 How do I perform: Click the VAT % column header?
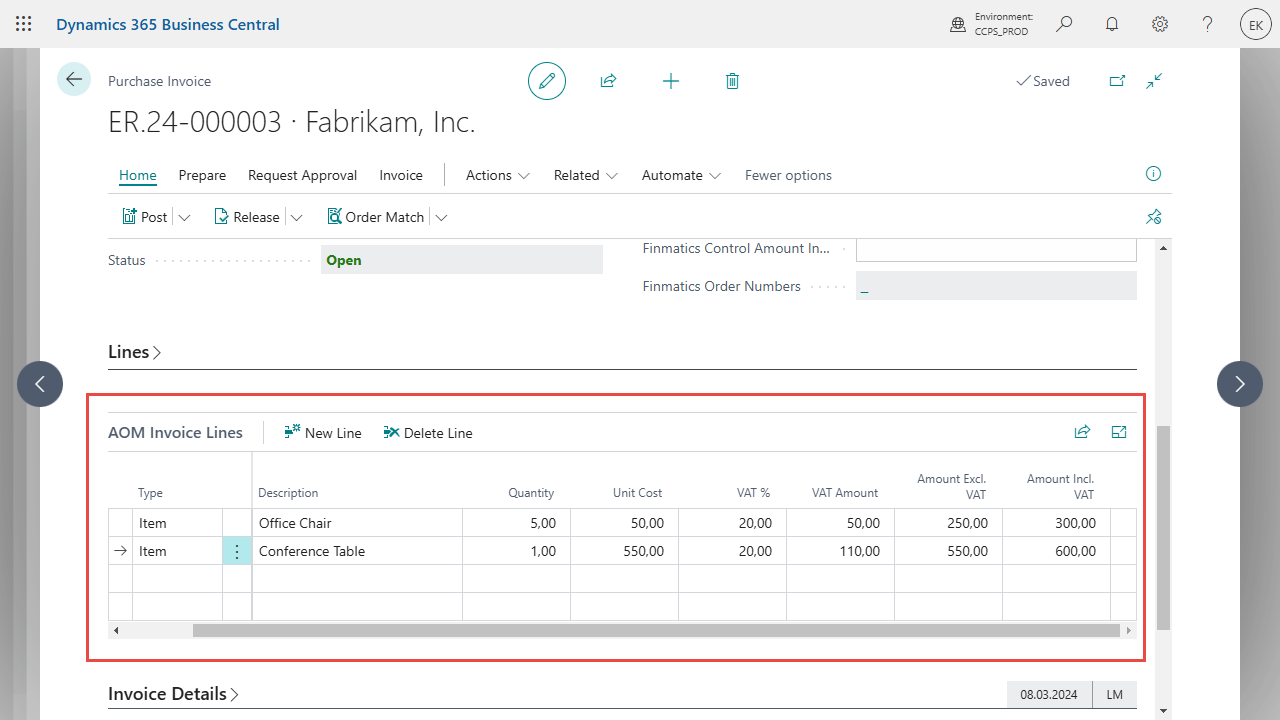tap(753, 493)
